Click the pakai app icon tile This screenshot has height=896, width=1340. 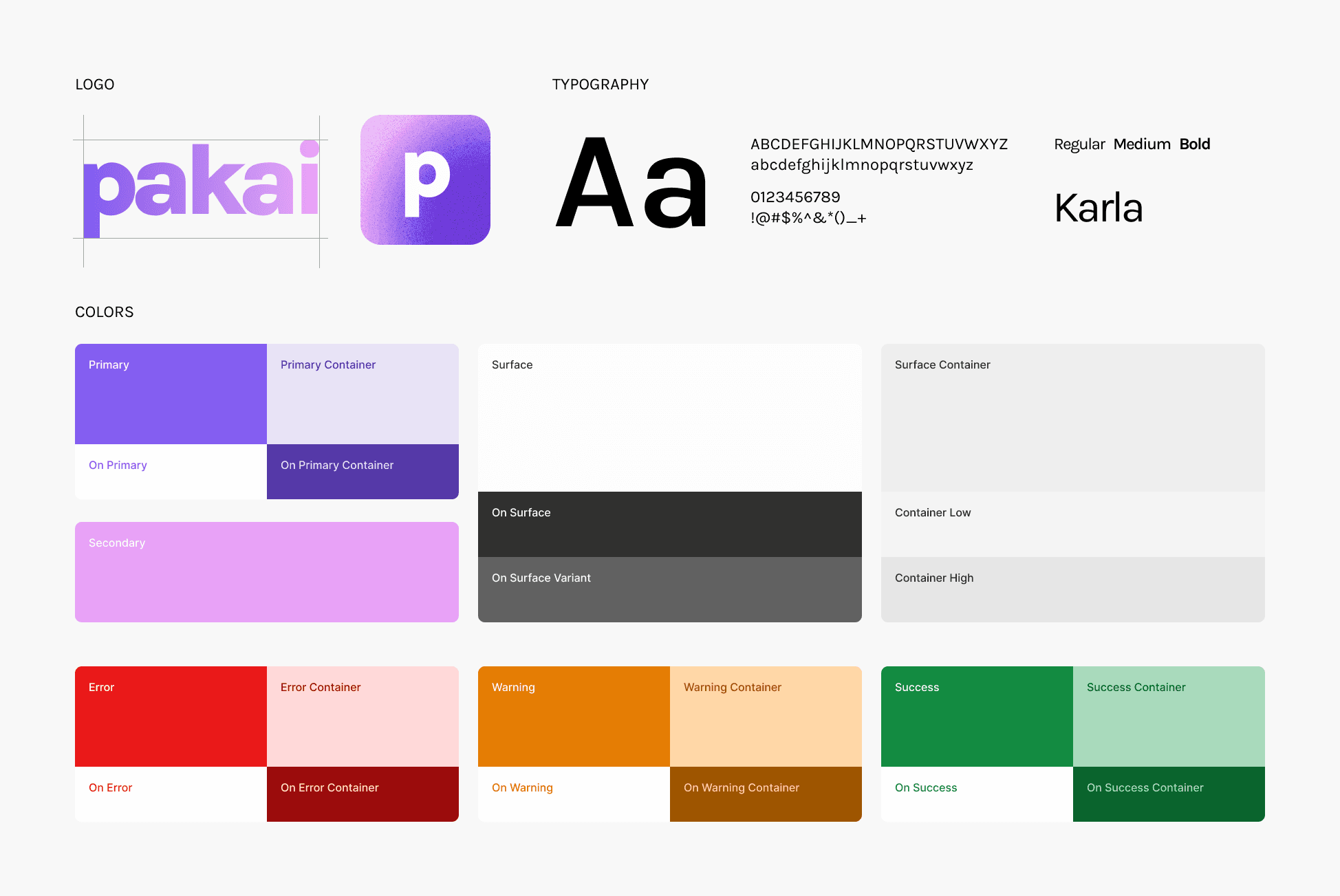point(425,179)
